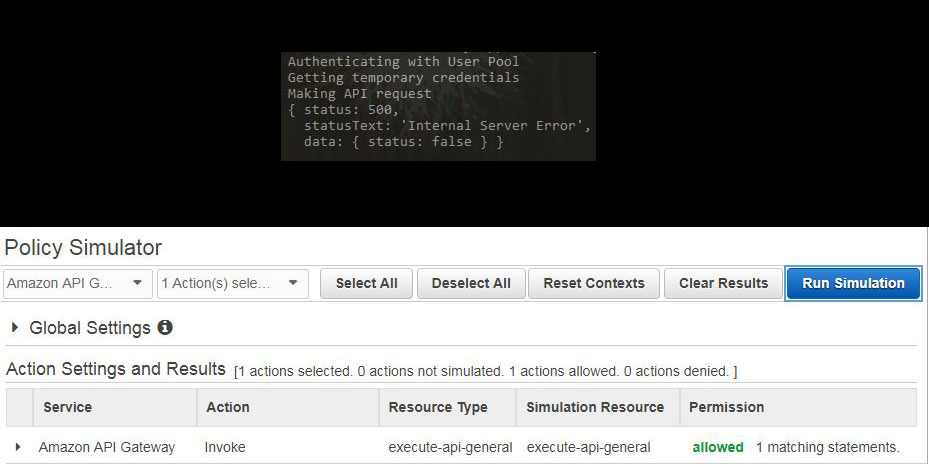Click the Select All button
This screenshot has width=929, height=464.
(x=366, y=283)
